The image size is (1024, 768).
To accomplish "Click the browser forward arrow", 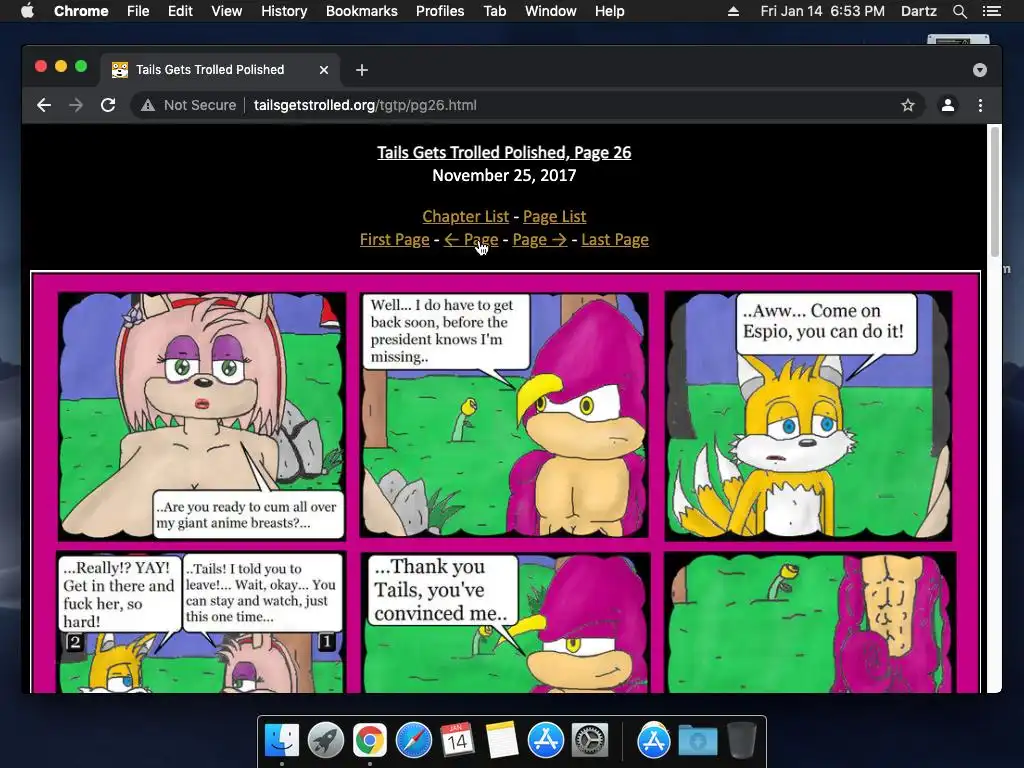I will [x=76, y=105].
